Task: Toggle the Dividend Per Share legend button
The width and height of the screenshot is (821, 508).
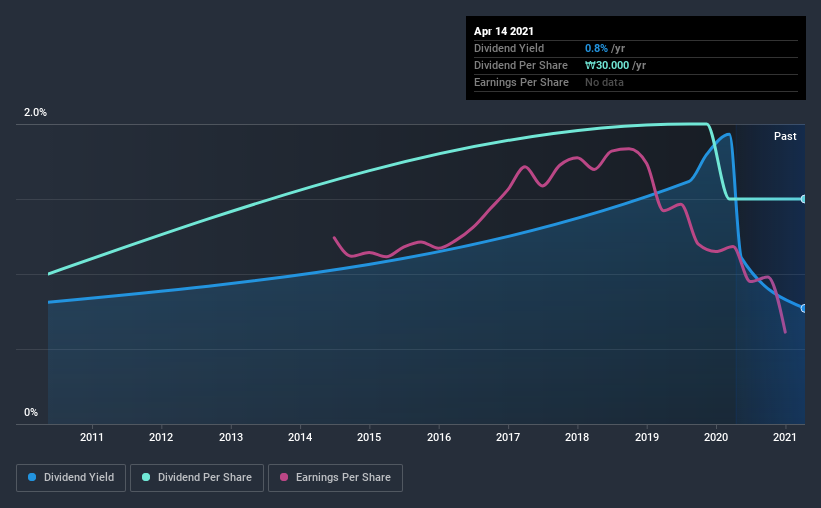Action: [197, 478]
